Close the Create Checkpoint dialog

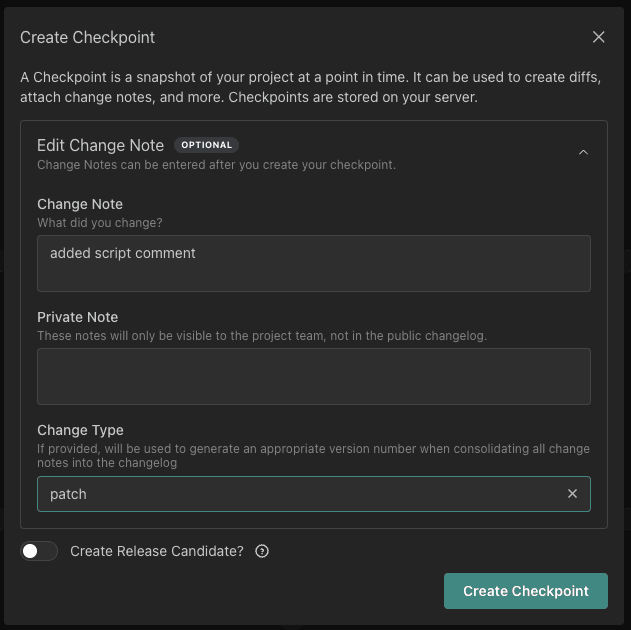pyautogui.click(x=598, y=37)
